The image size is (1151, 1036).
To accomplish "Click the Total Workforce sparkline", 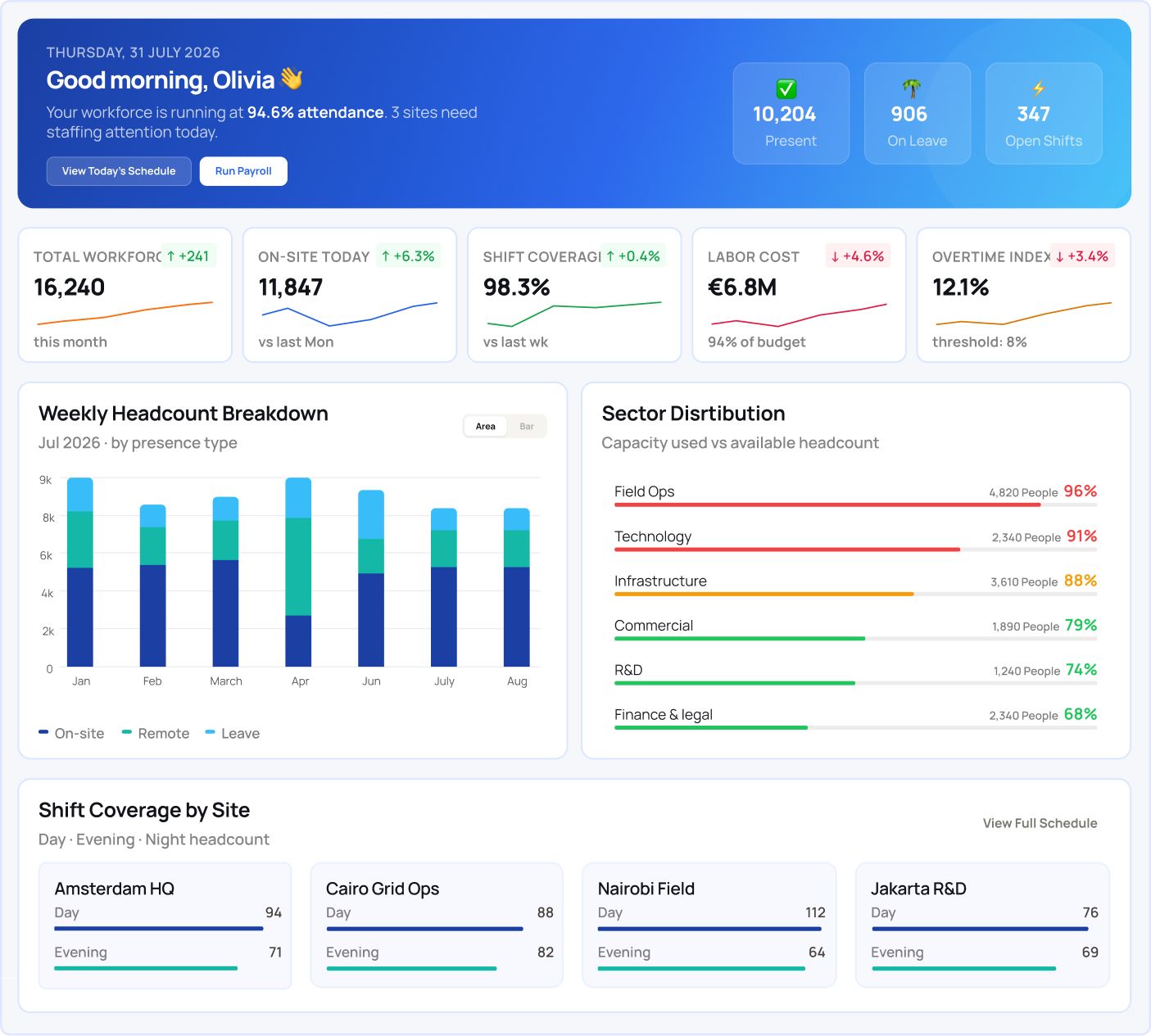I will [x=125, y=313].
